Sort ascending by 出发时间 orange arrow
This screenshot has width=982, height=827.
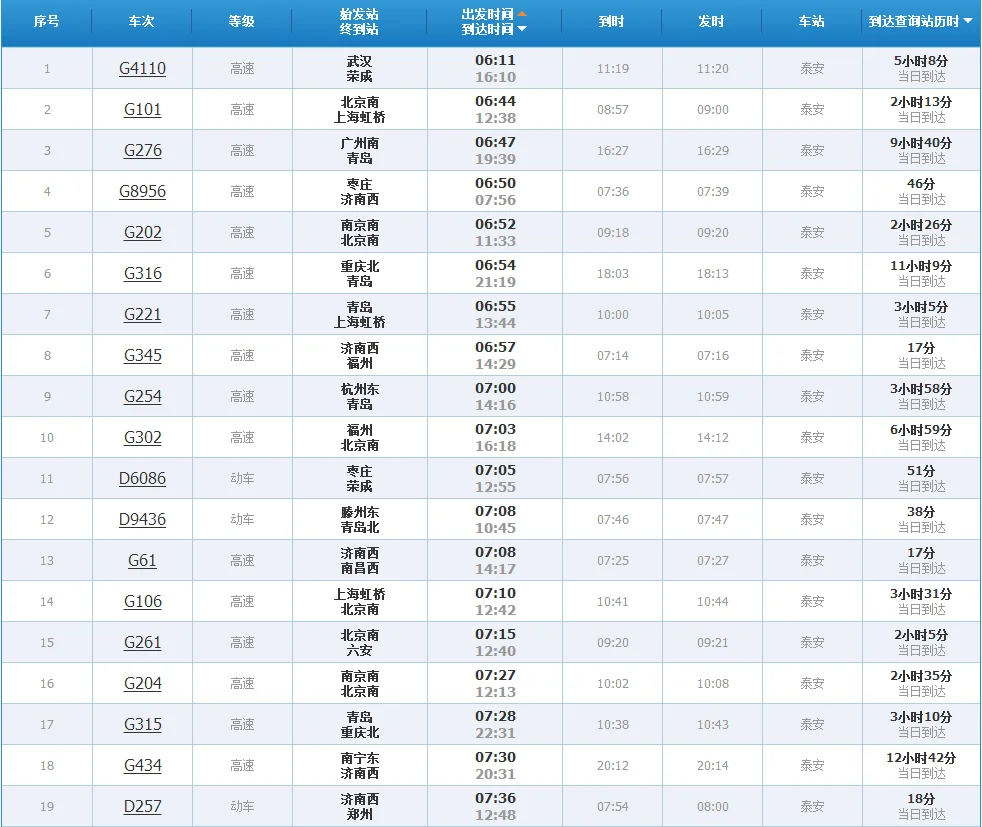[521, 14]
